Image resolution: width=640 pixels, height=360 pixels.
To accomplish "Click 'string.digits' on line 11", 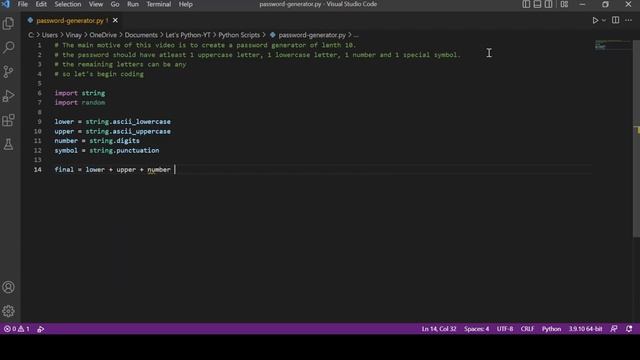I will [x=115, y=141].
